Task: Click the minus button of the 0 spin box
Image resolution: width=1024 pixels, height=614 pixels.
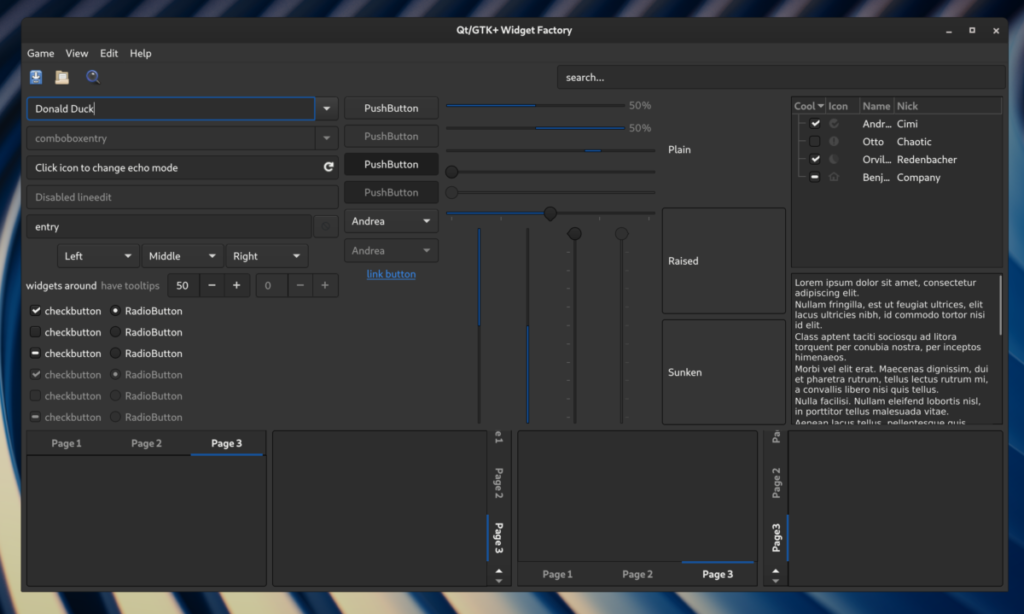Action: pyautogui.click(x=300, y=285)
